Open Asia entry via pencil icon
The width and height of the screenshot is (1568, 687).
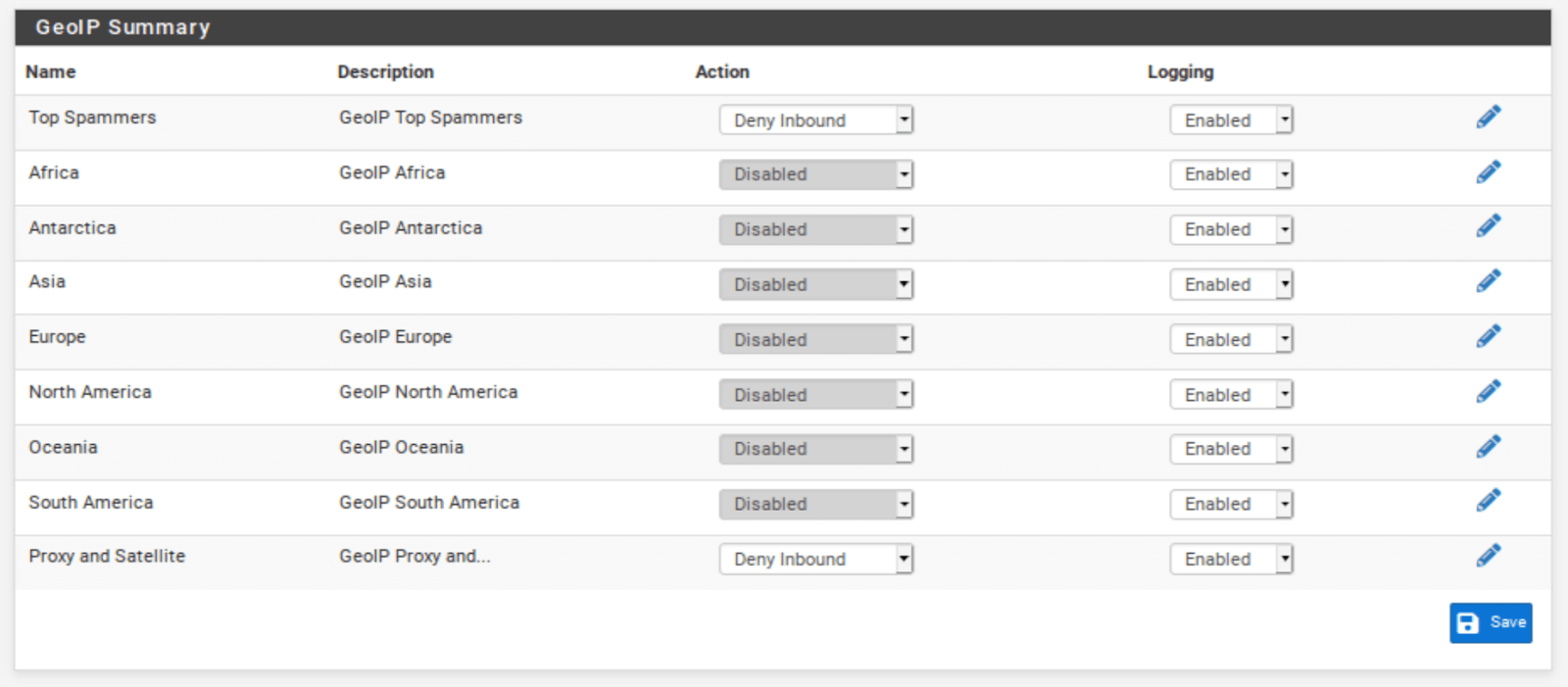1489,281
